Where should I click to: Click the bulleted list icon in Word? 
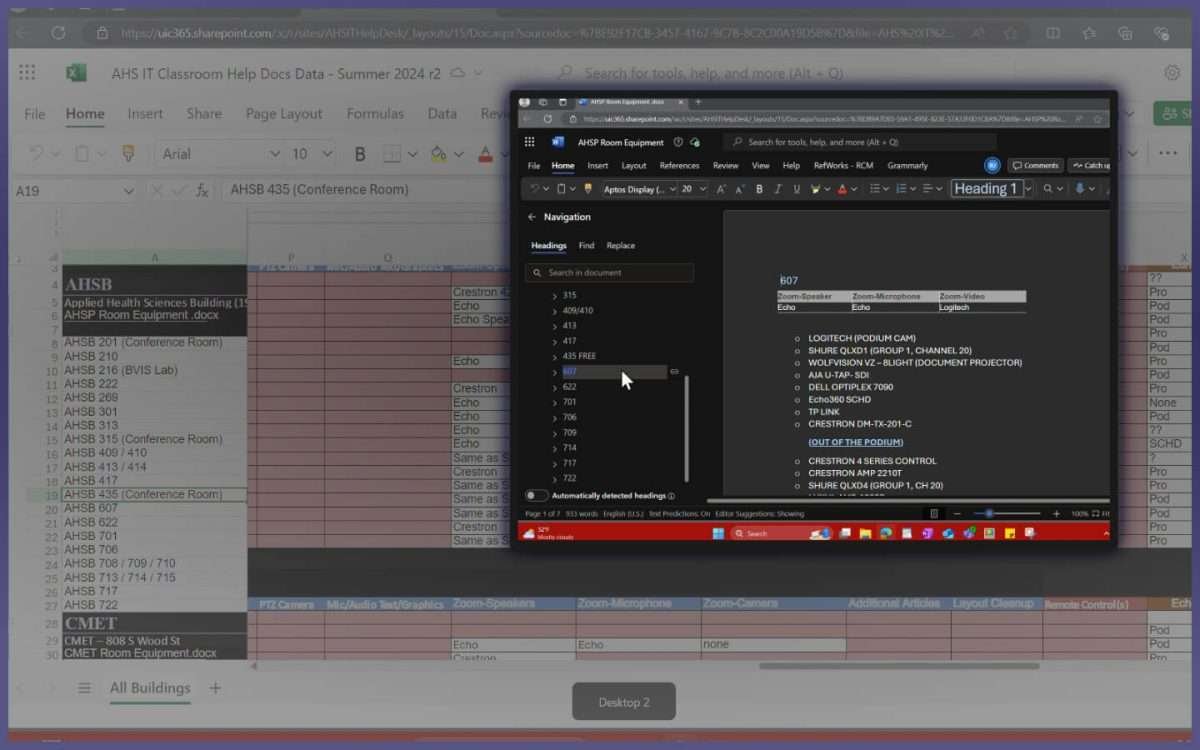click(x=875, y=189)
